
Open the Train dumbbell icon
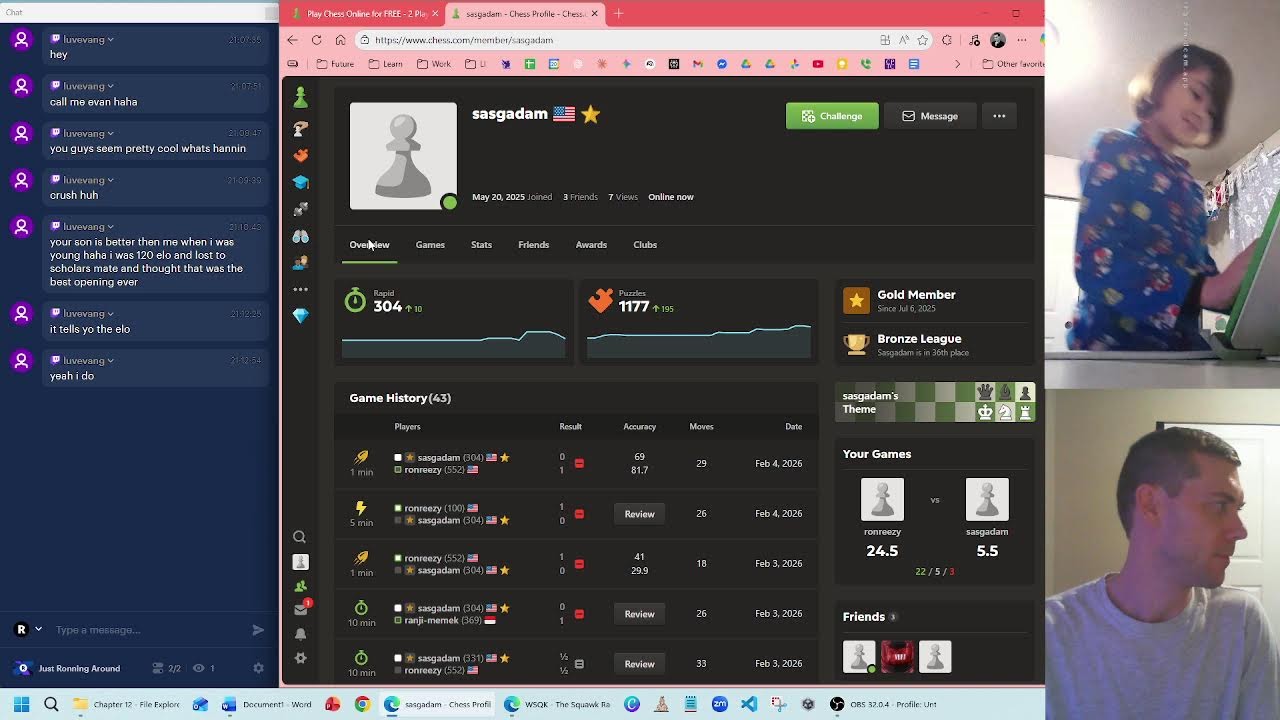pyautogui.click(x=300, y=209)
